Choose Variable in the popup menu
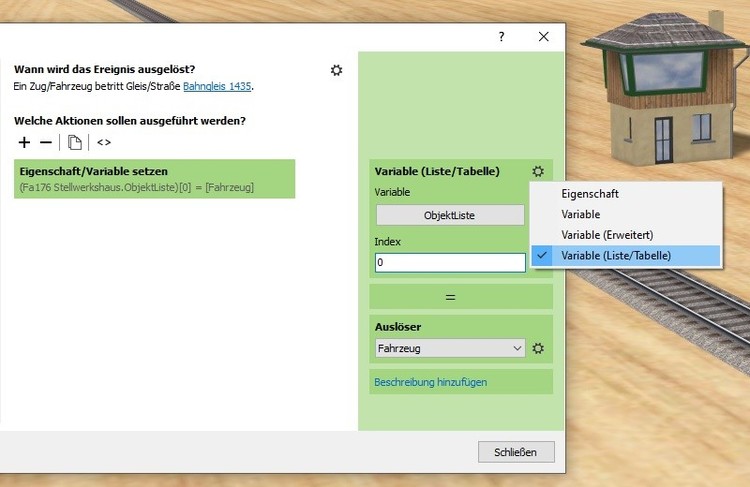 pos(626,214)
